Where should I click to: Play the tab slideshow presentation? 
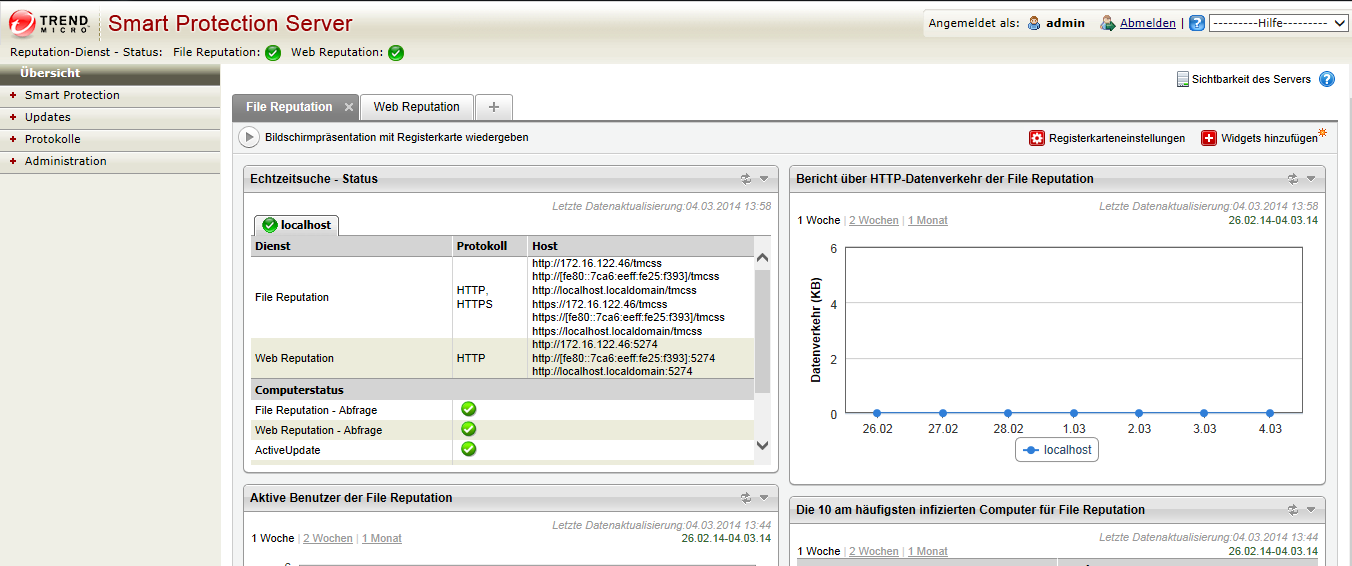[248, 137]
